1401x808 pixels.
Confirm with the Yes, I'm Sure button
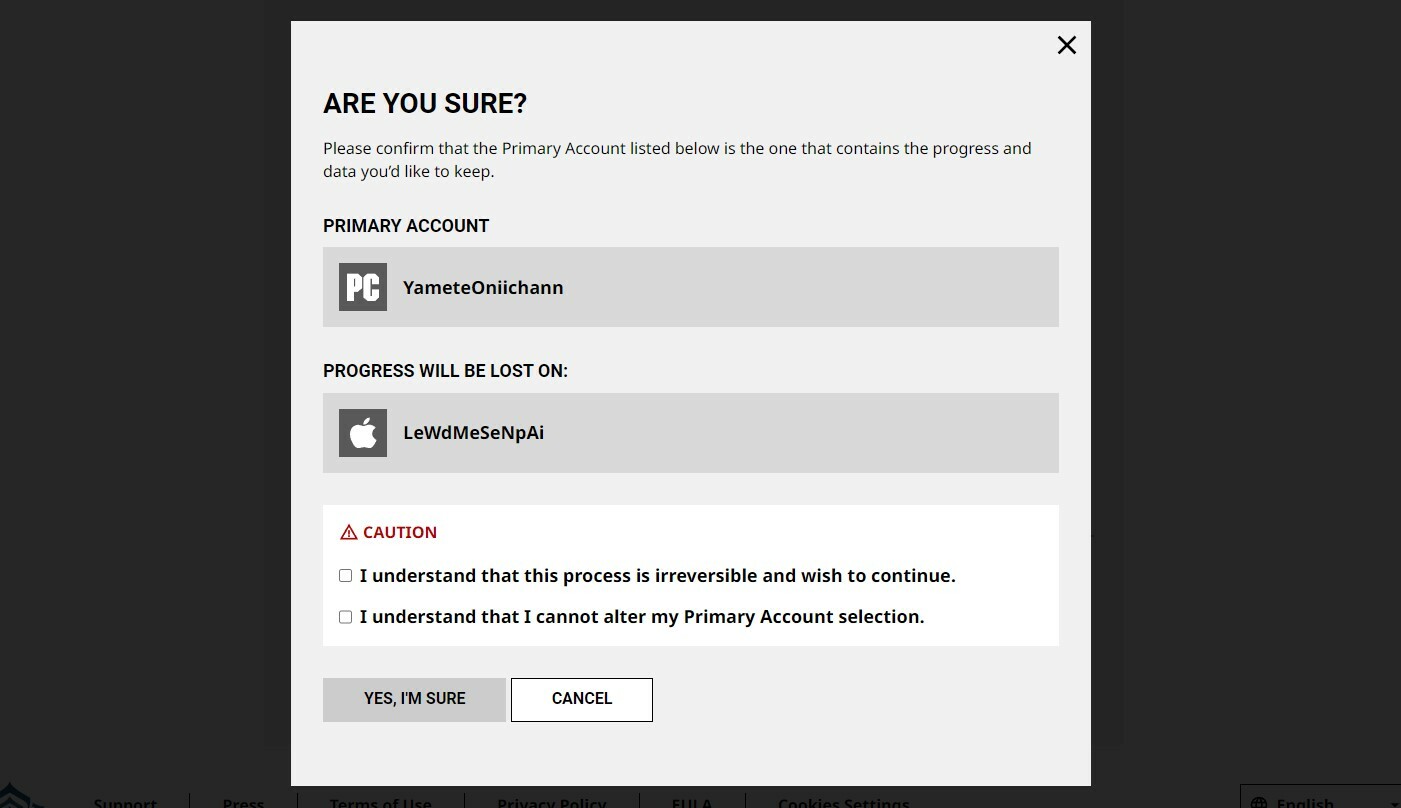[414, 699]
